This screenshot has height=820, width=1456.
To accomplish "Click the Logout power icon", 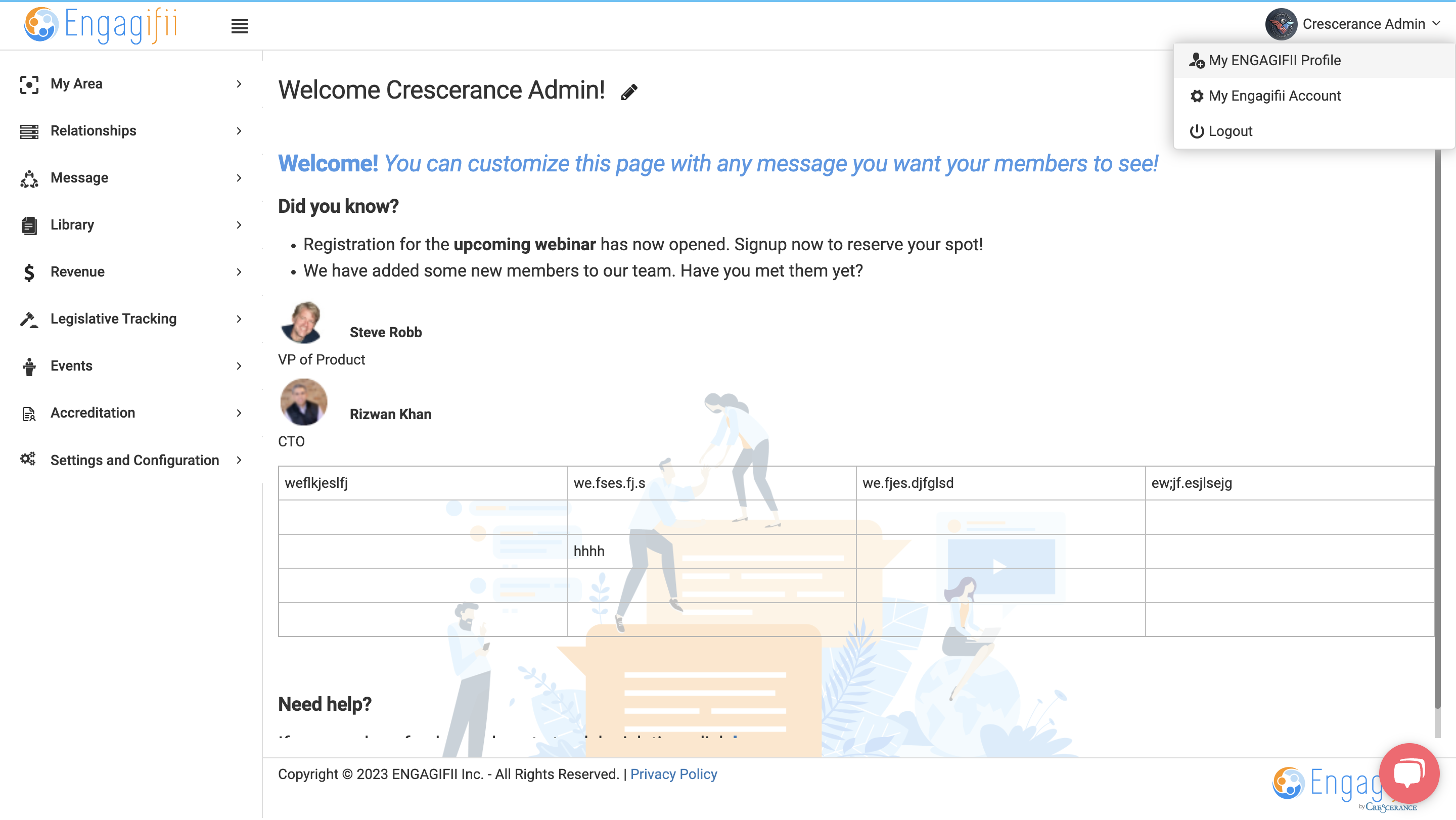I will tap(1197, 131).
